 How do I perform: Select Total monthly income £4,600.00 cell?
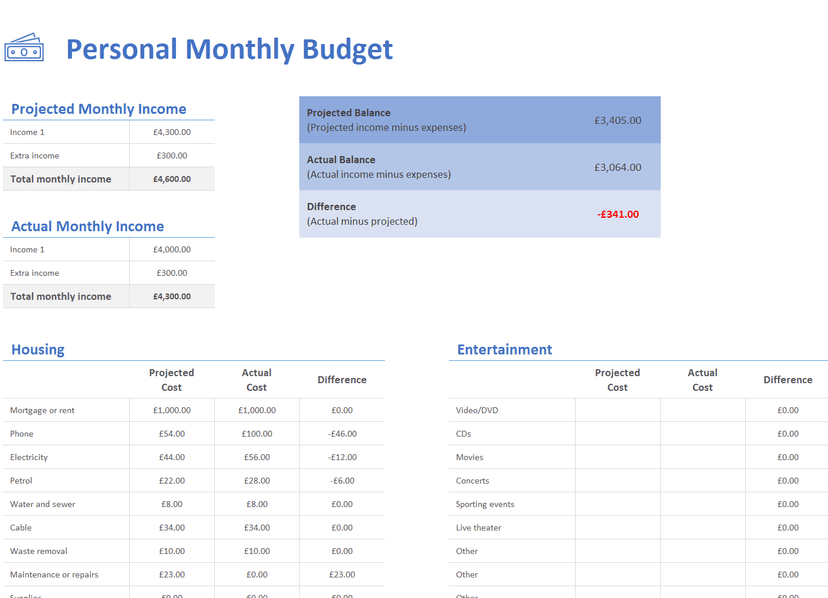pos(171,179)
